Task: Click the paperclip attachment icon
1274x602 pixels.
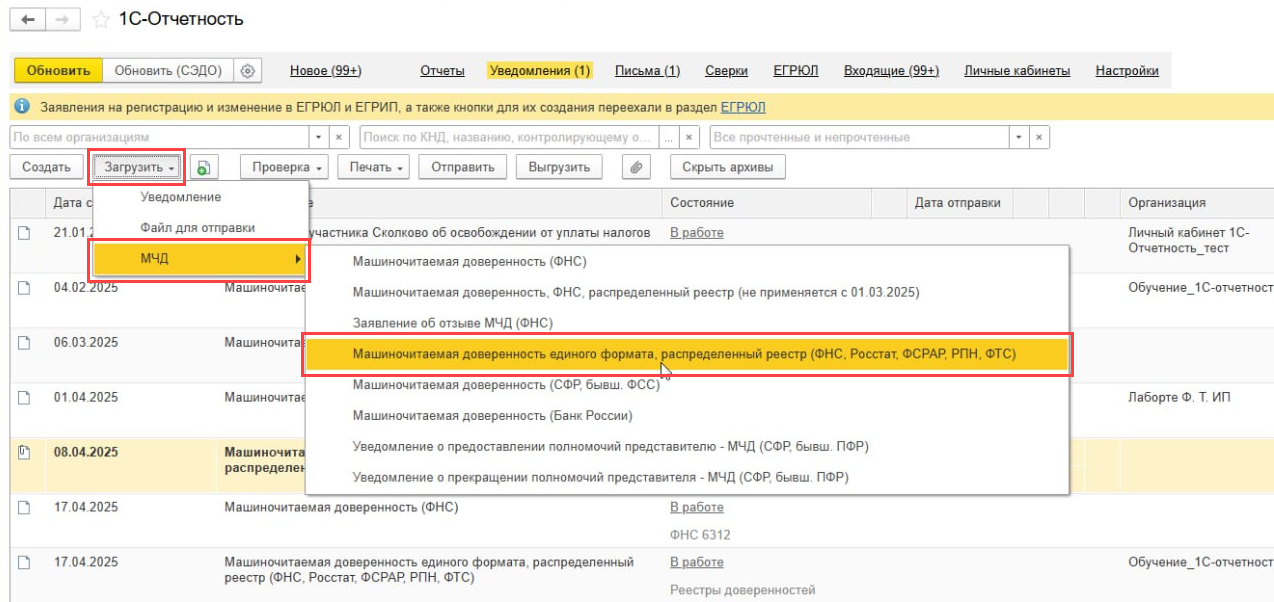Action: pos(636,168)
